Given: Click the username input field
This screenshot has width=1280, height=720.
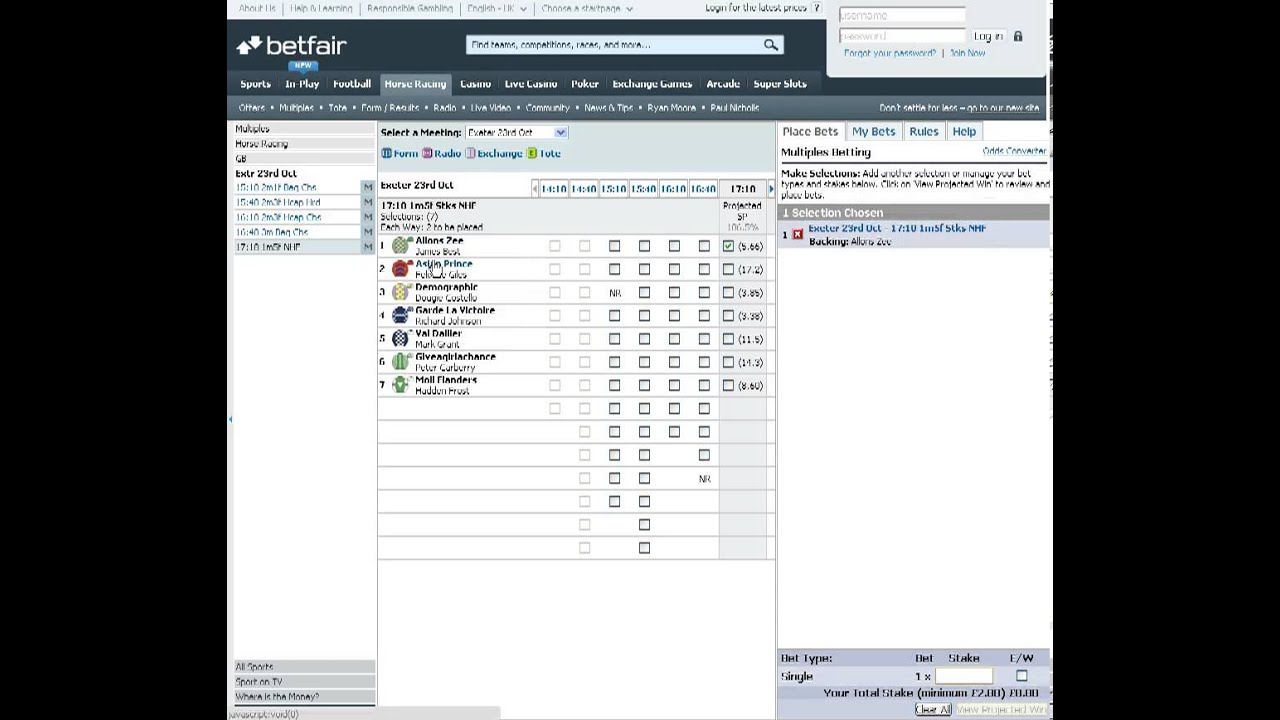Looking at the screenshot, I should tap(902, 16).
